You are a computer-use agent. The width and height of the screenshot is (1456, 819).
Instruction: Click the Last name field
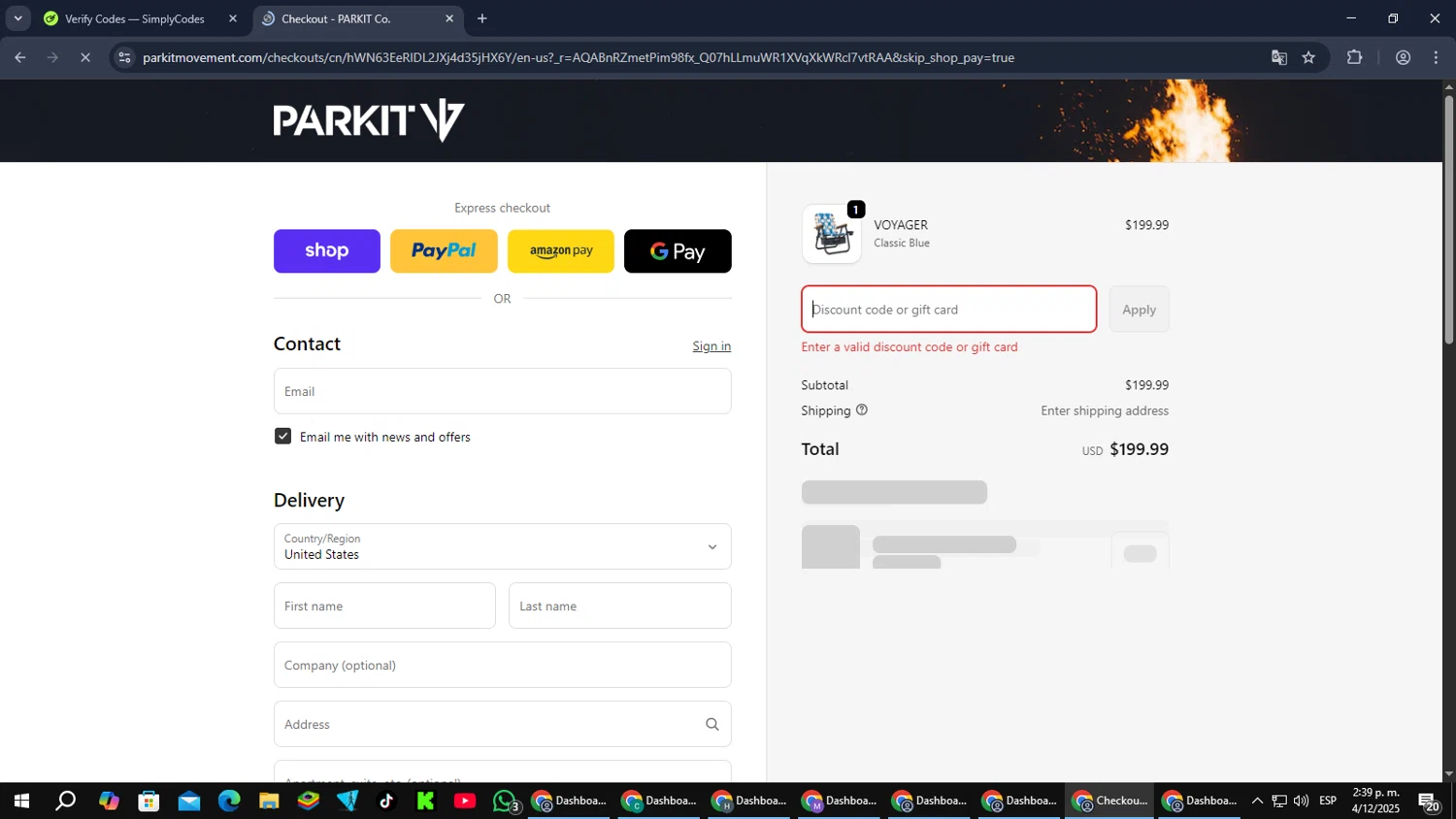(620, 606)
